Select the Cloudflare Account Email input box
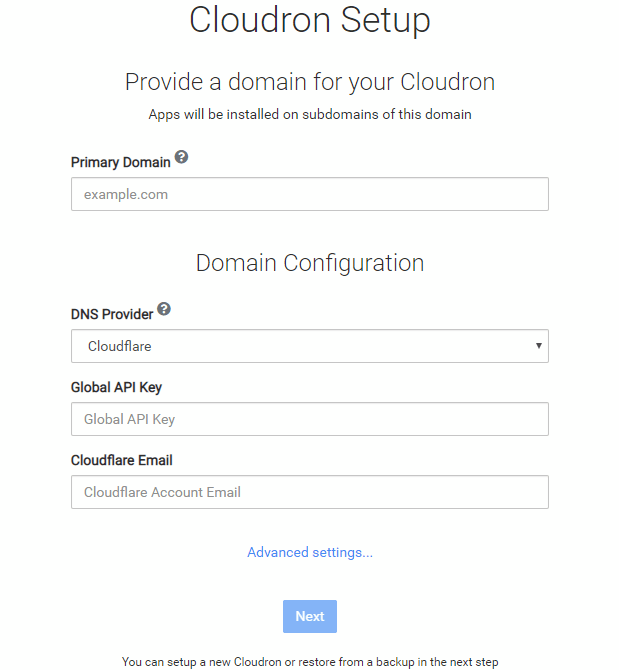This screenshot has width=619, height=670. click(310, 492)
